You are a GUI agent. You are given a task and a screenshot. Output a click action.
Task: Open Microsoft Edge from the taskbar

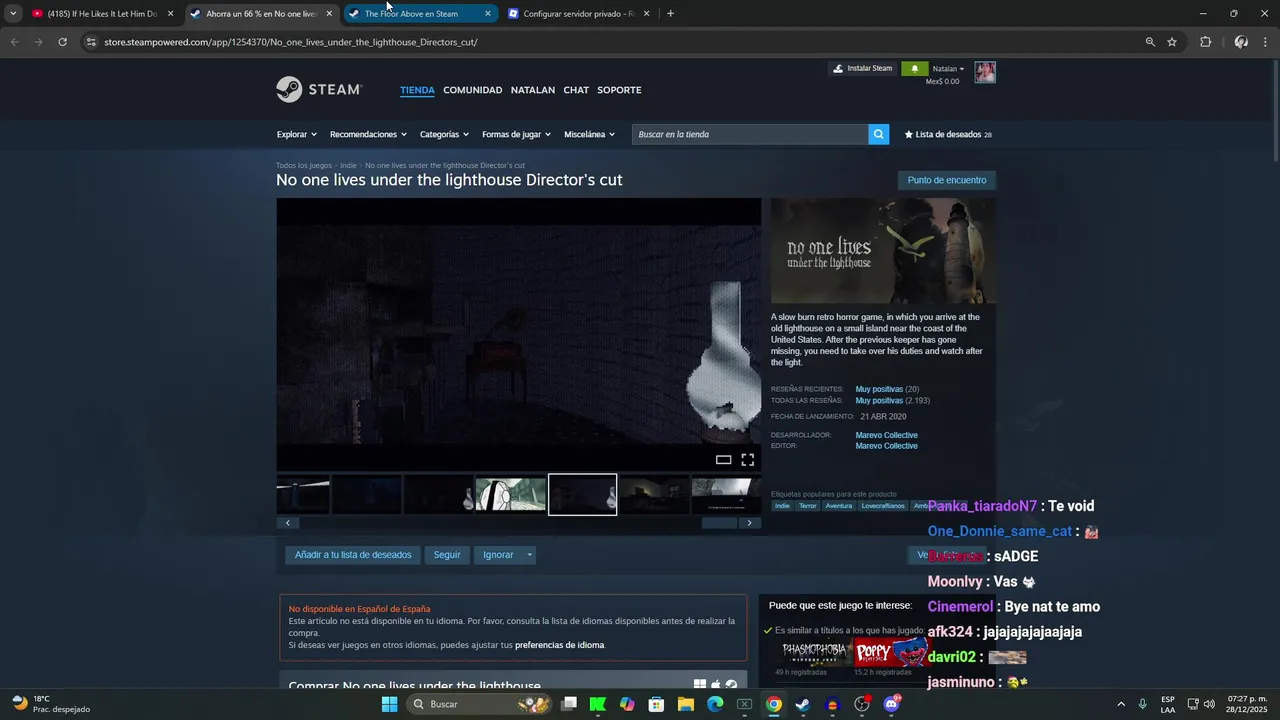click(715, 704)
